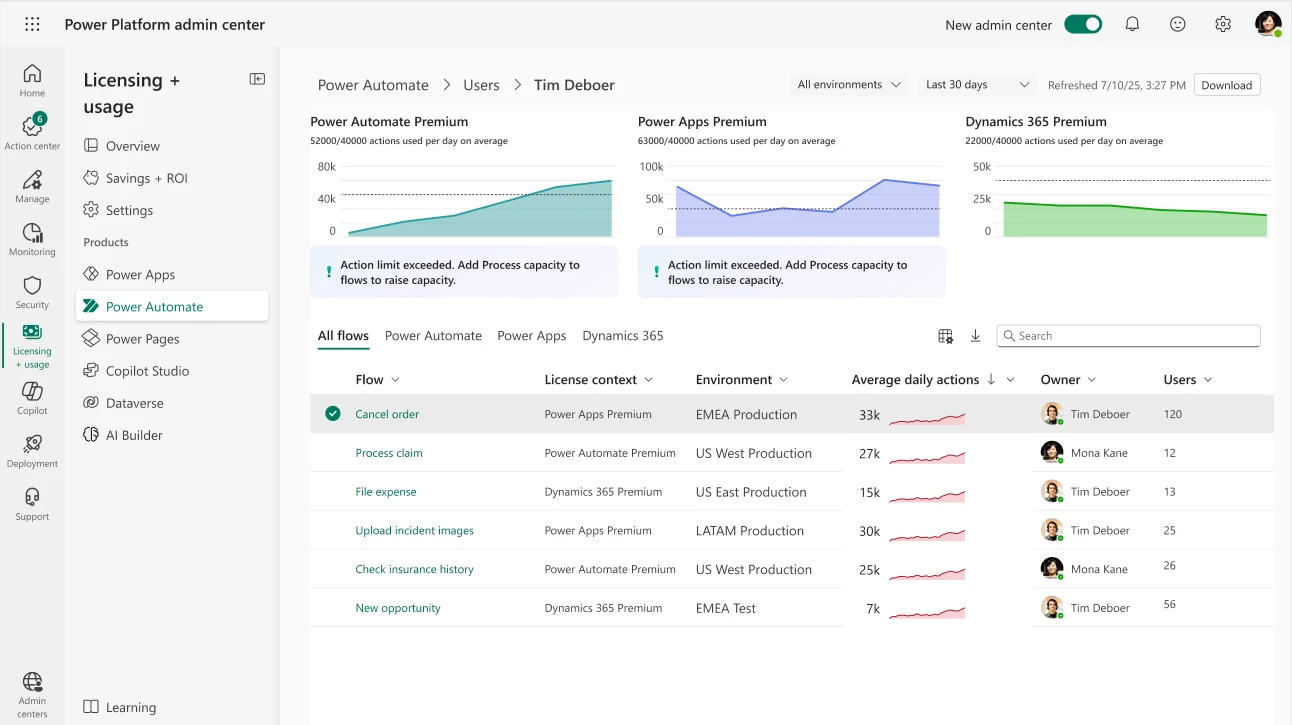Open Manage in left rail

click(32, 186)
